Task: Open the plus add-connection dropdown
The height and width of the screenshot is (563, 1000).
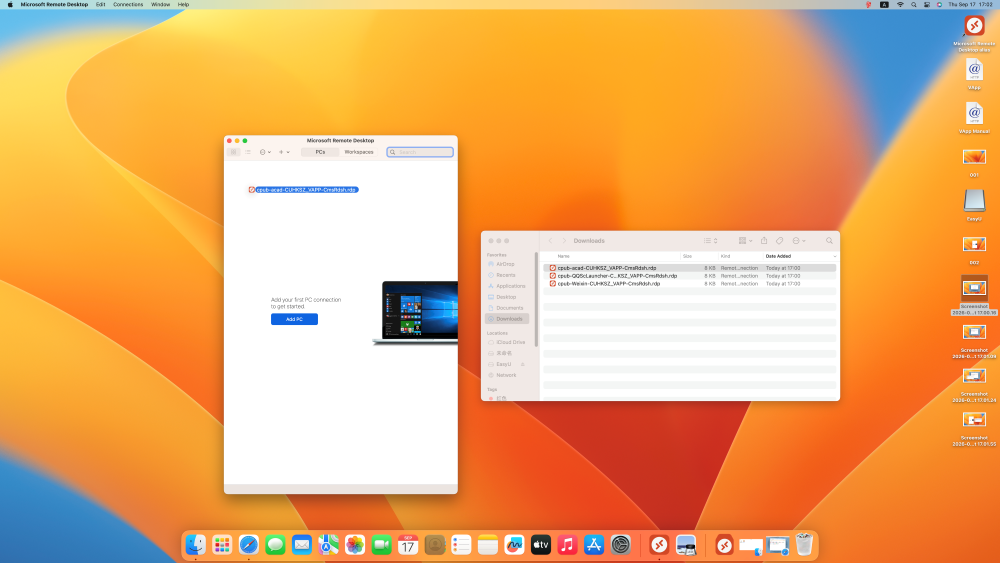Action: [x=284, y=152]
